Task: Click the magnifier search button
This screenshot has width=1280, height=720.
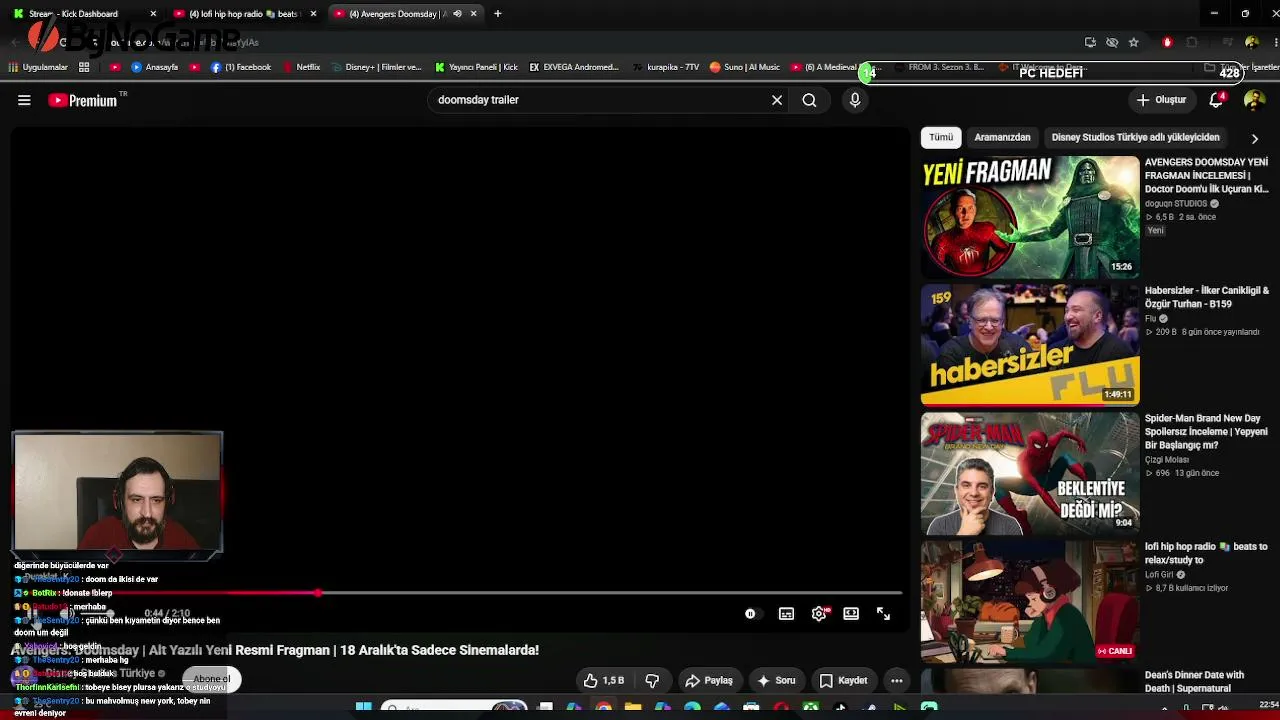Action: click(x=809, y=100)
